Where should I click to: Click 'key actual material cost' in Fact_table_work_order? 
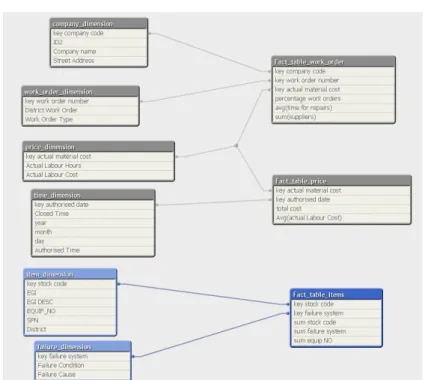[334, 90]
